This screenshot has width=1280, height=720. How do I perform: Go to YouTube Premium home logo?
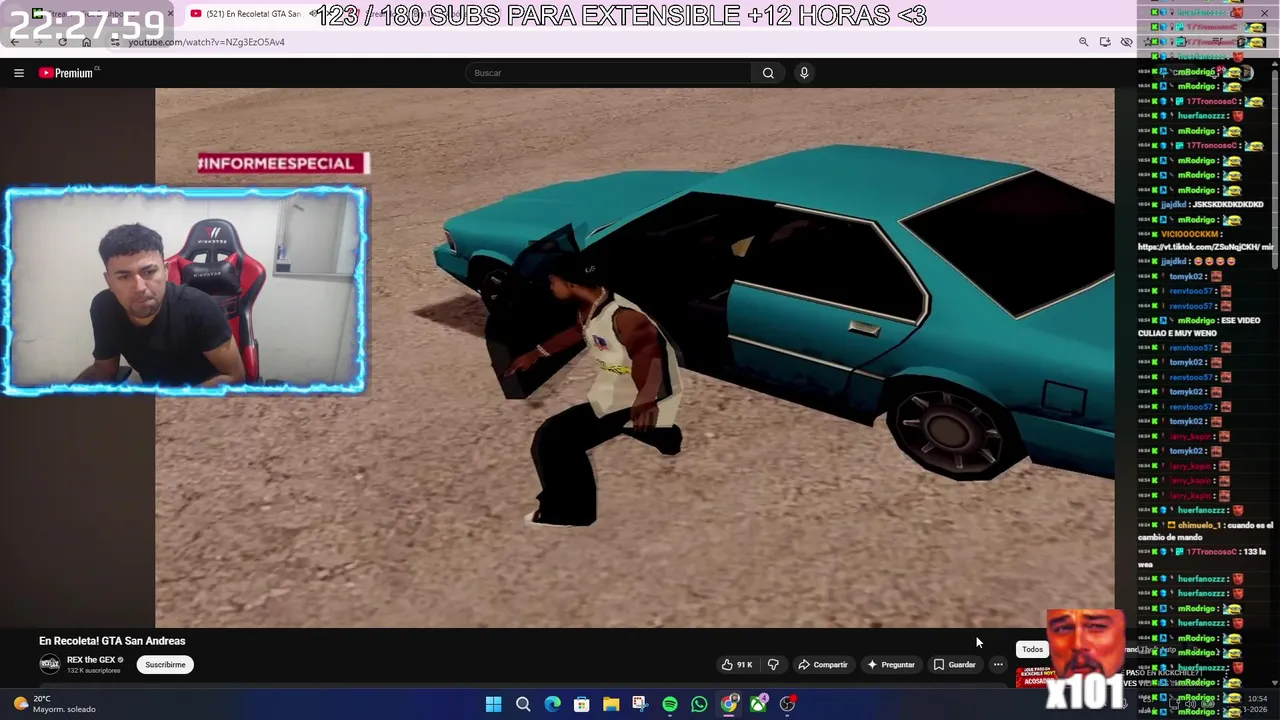point(66,73)
